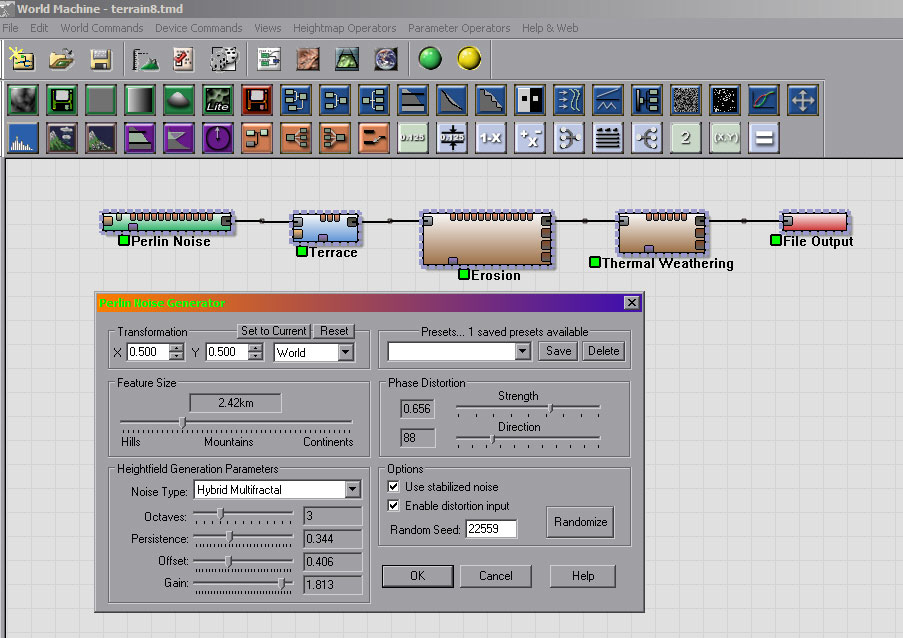The width and height of the screenshot is (903, 638).
Task: Select the purple clock device icon
Action: point(217,138)
